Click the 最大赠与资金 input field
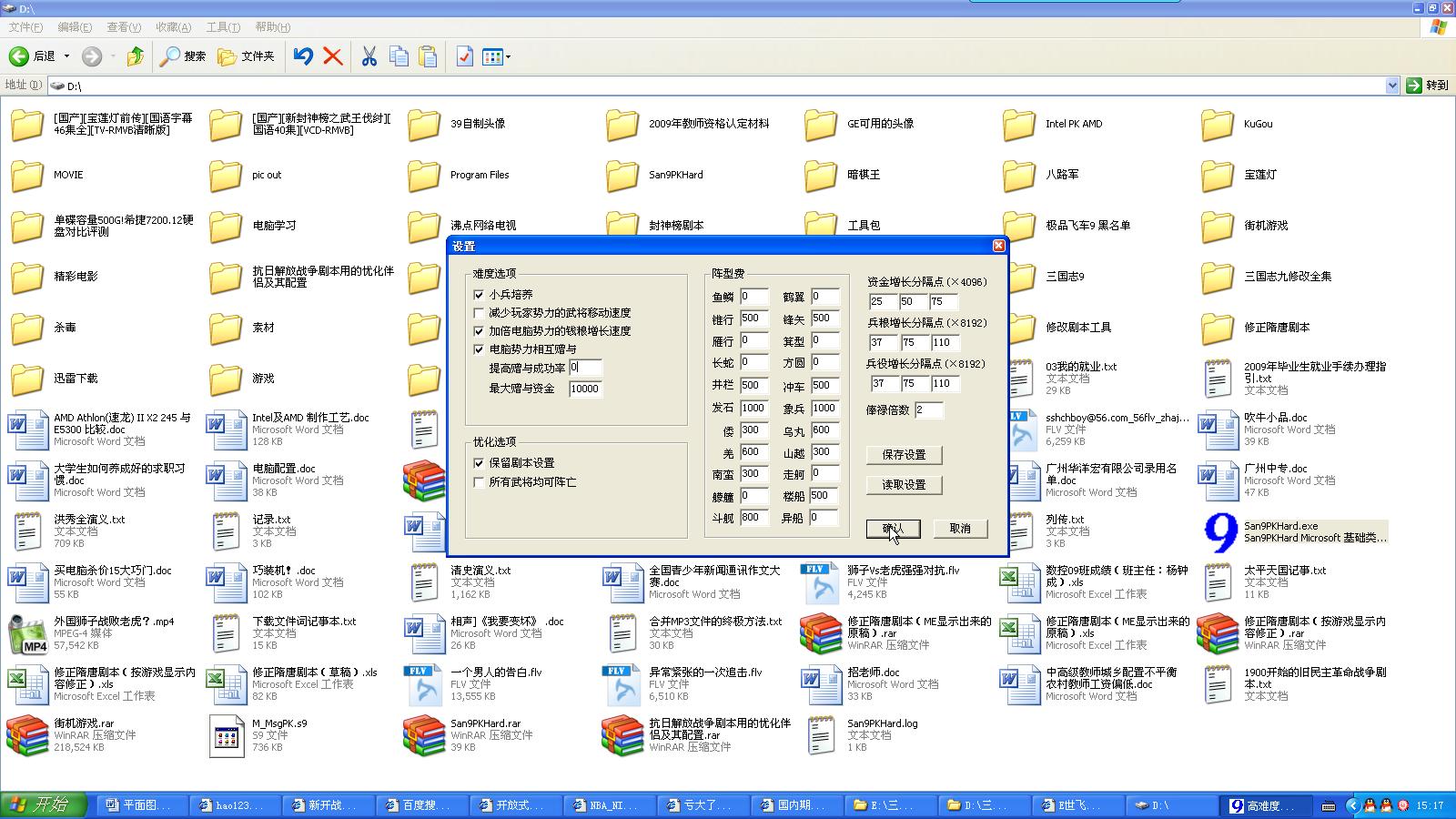This screenshot has height=819, width=1456. coord(585,389)
